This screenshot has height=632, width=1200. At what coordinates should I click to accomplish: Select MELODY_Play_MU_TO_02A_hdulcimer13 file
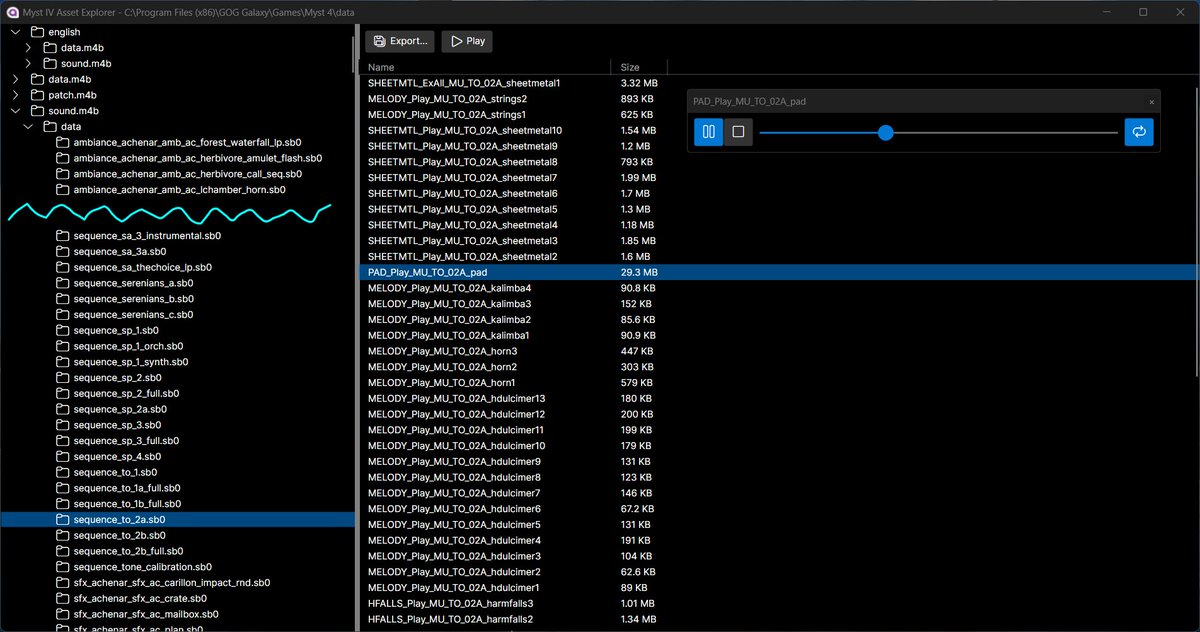(457, 398)
